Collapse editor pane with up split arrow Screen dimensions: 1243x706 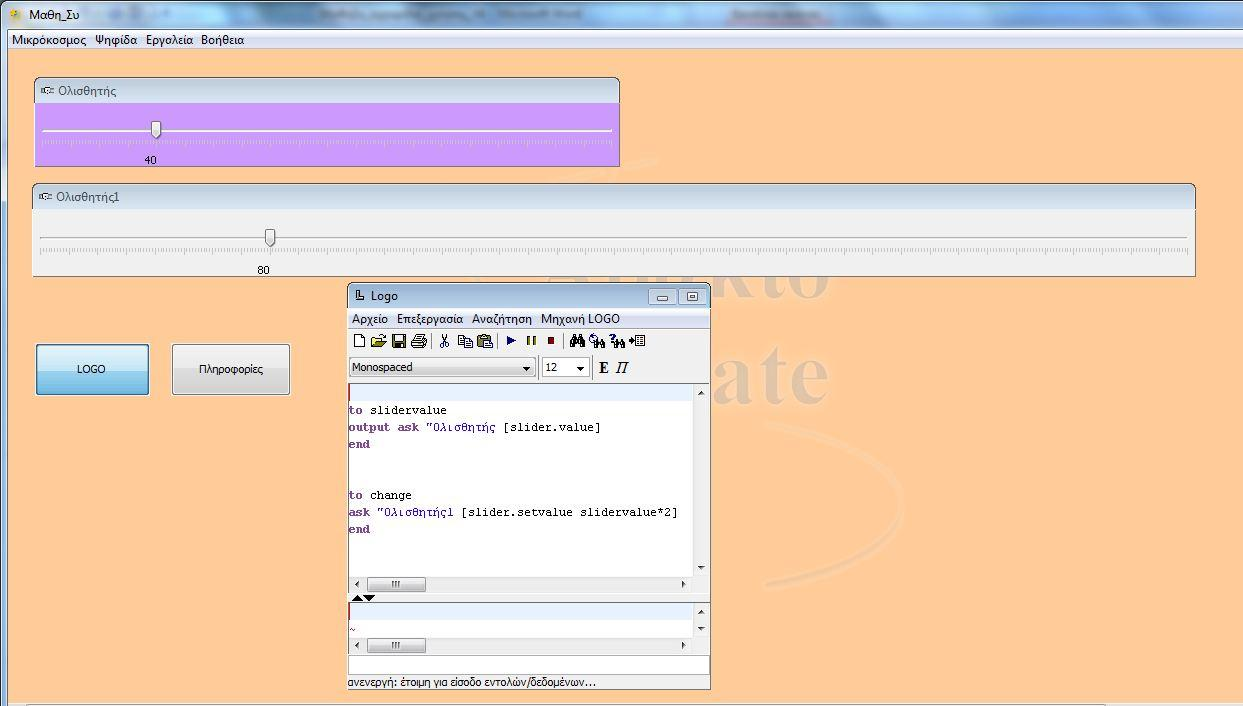[x=356, y=598]
